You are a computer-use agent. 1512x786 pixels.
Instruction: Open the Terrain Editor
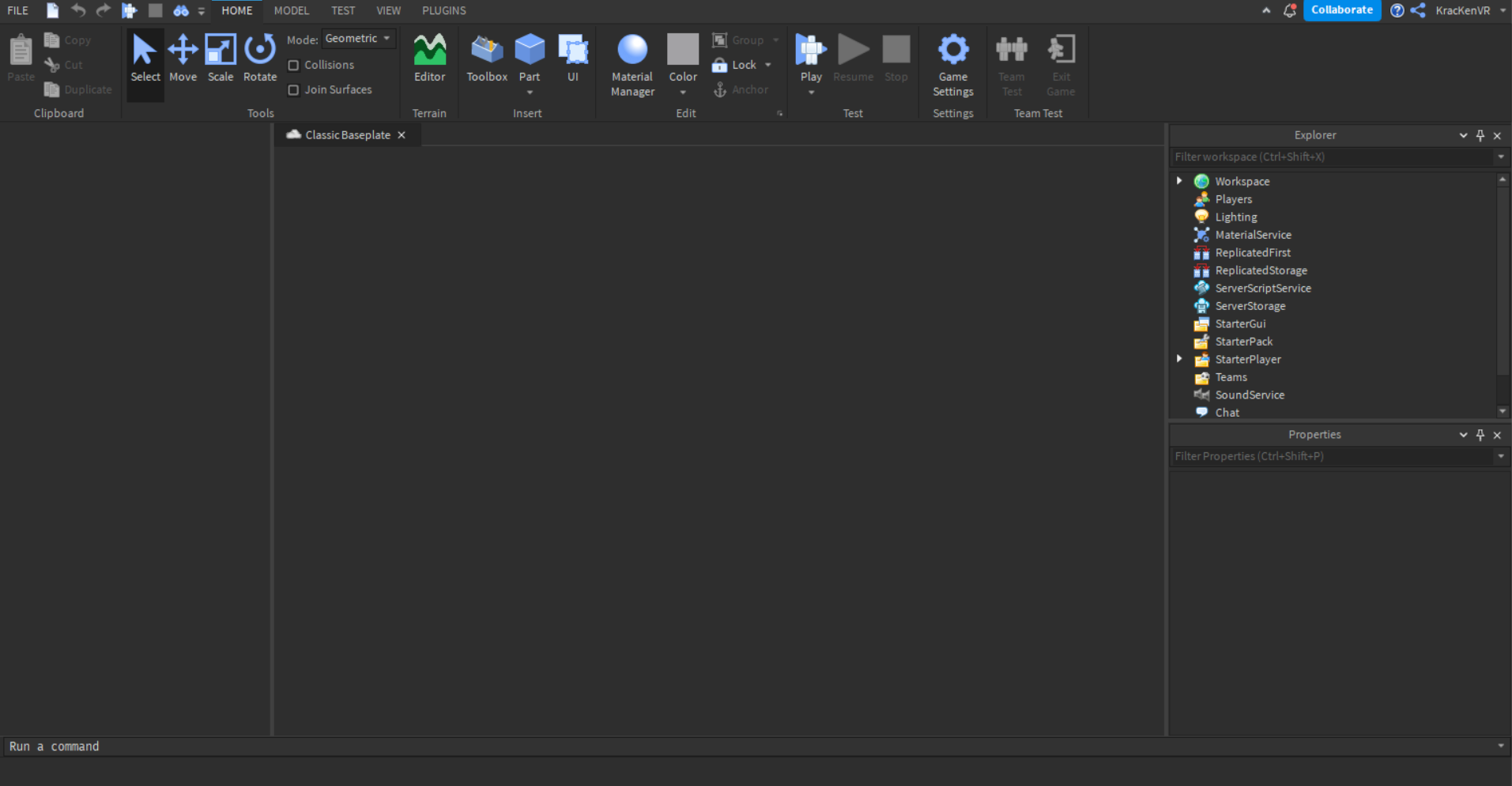tap(429, 58)
